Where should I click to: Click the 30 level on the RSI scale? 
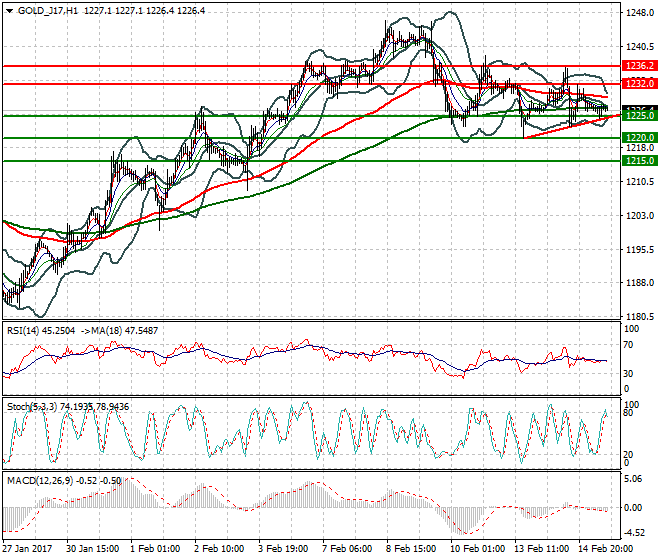coord(628,373)
